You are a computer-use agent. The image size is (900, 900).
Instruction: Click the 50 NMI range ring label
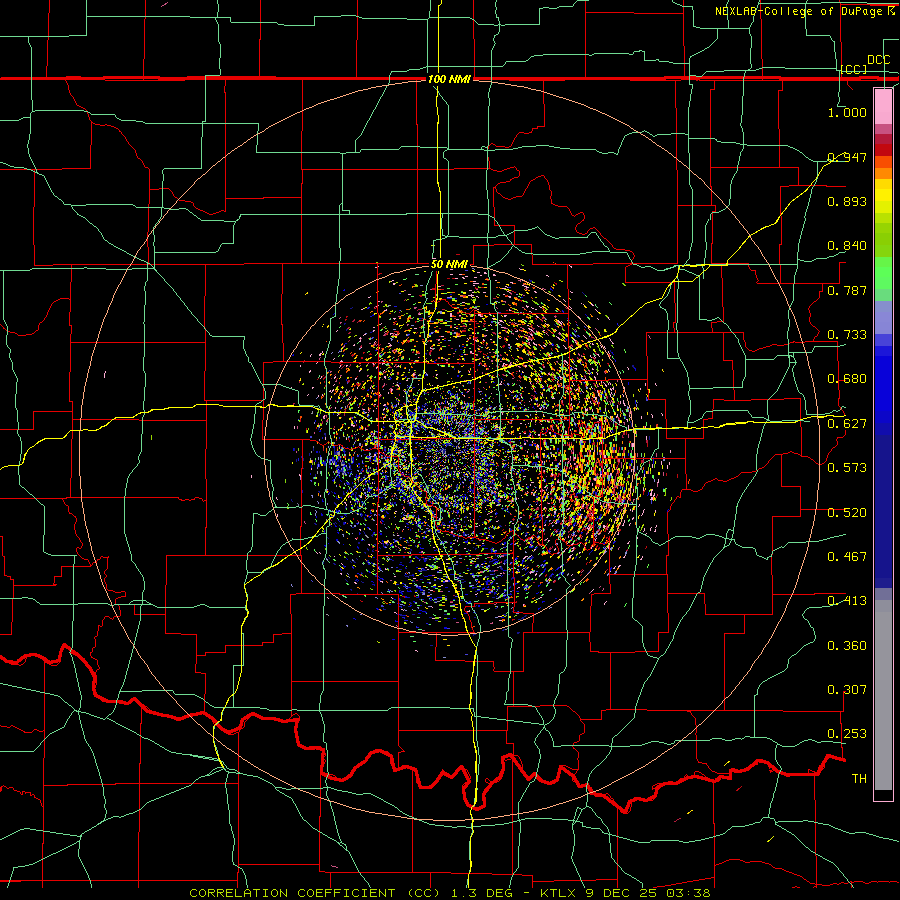tap(449, 265)
